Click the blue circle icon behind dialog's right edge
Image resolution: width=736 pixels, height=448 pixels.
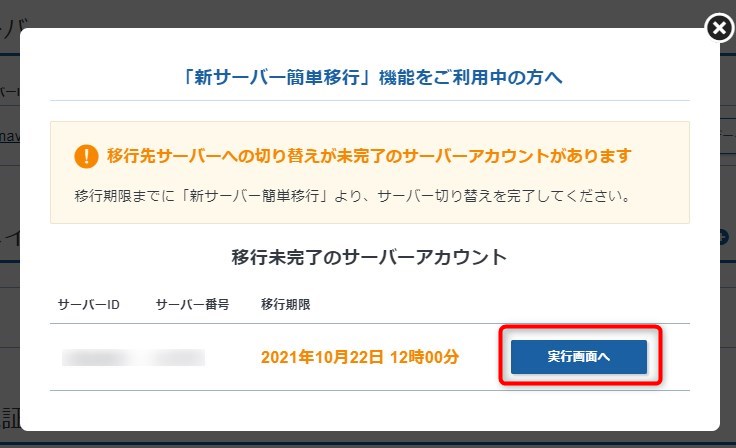[725, 238]
